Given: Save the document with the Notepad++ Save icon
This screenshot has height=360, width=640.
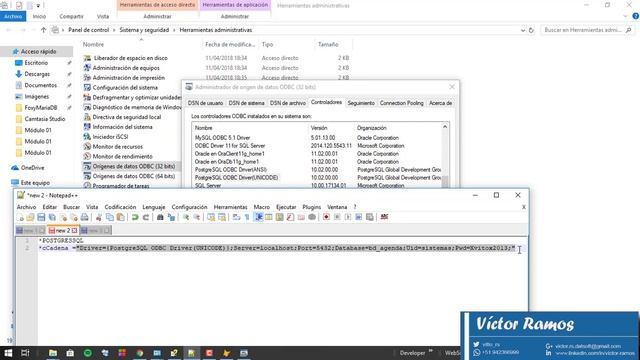Looking at the screenshot, I should pos(41,217).
